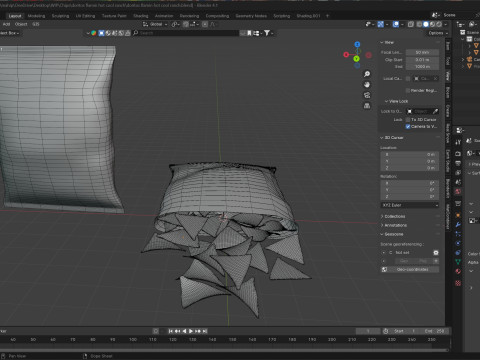Image resolution: width=480 pixels, height=360 pixels.
Task: Collapse the 3D Cursor panel
Action: [x=392, y=137]
